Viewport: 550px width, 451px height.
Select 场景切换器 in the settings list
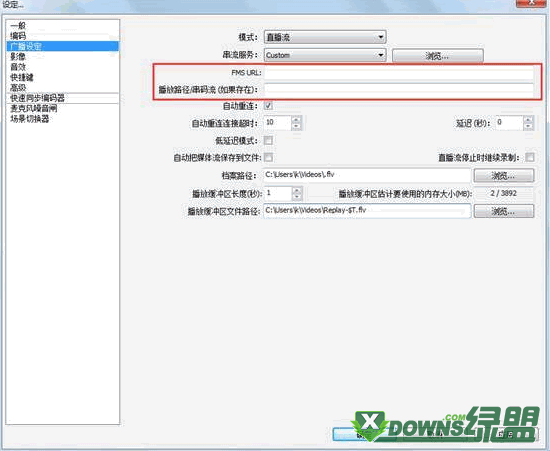tap(30, 119)
